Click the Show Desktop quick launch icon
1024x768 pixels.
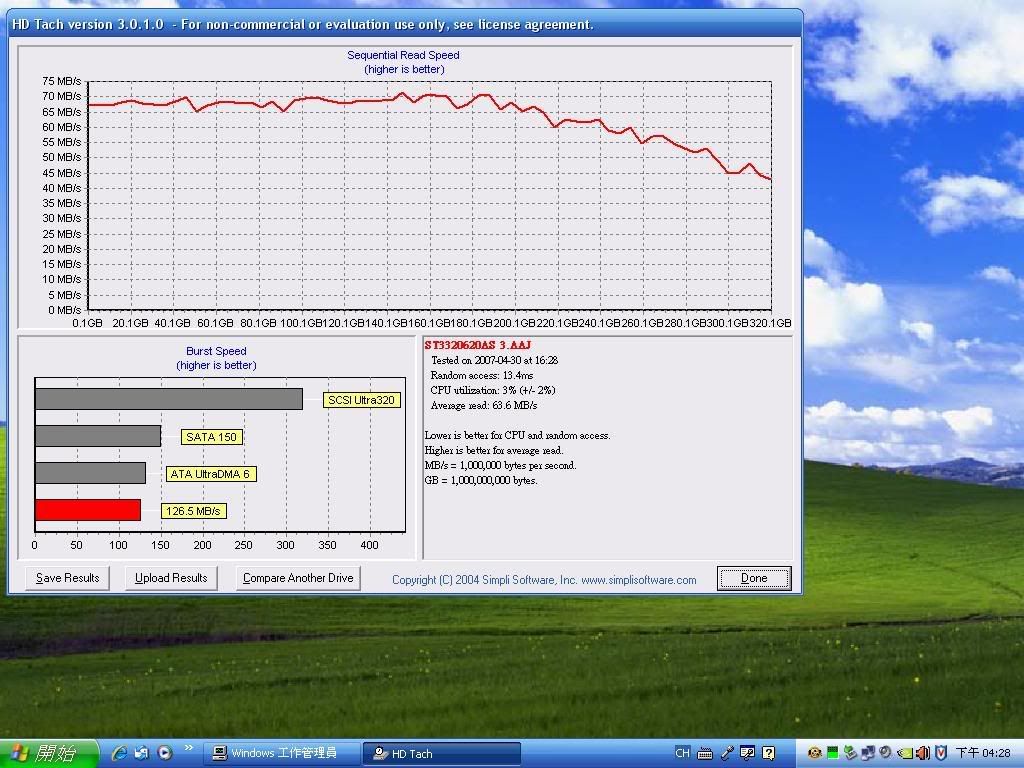tap(142, 753)
